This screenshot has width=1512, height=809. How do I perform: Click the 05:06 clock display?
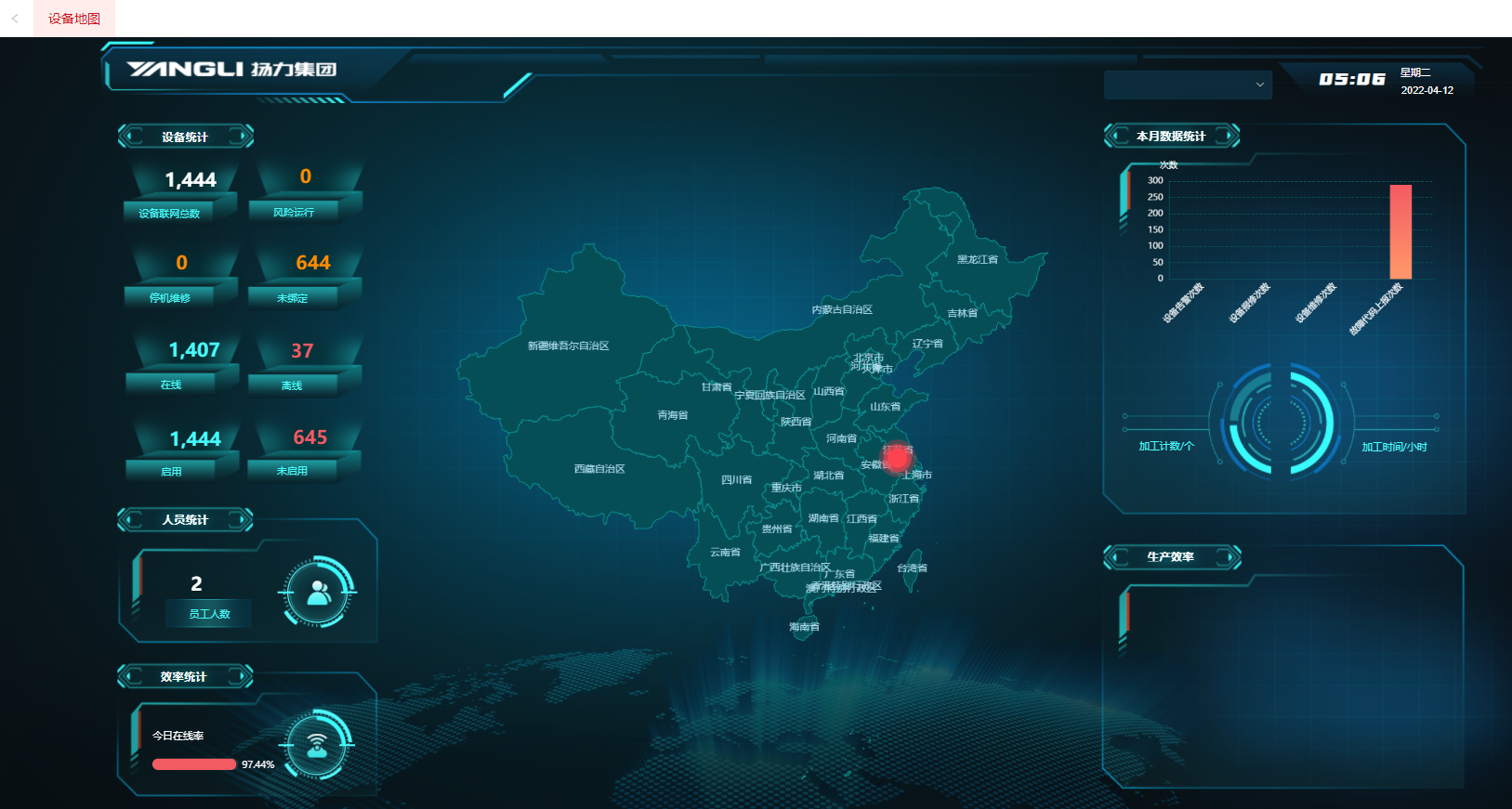click(1352, 80)
